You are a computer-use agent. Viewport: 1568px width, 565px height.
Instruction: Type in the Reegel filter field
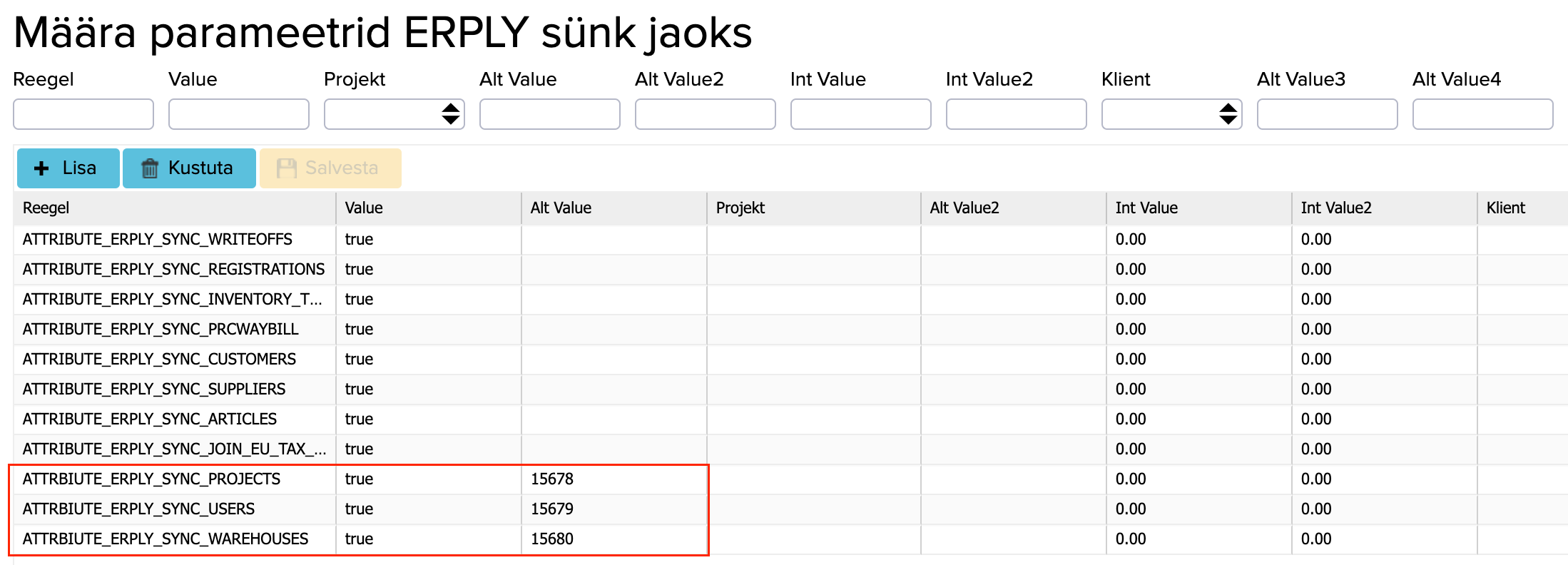point(83,114)
